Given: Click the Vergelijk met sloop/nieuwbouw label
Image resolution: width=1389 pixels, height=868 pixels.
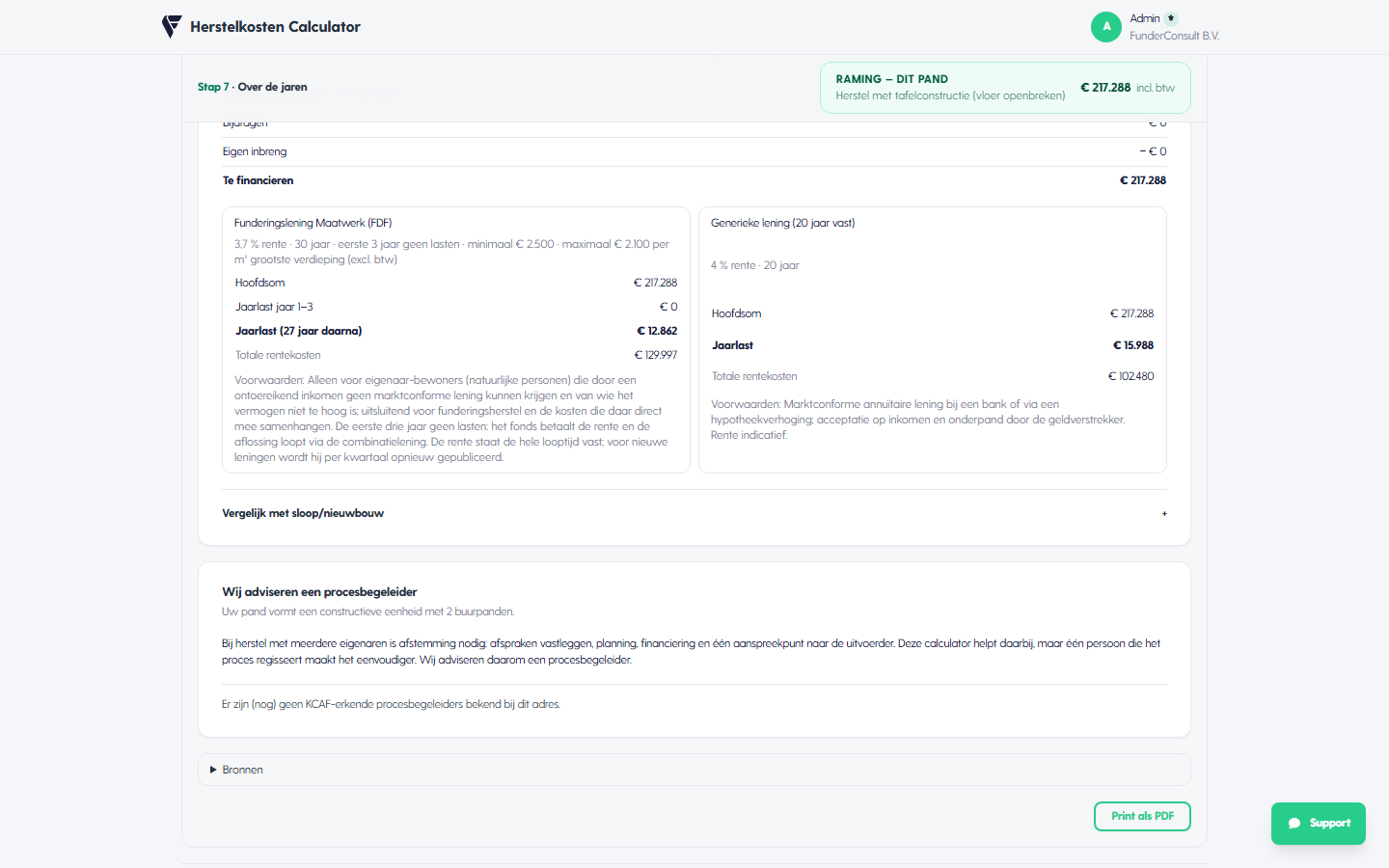Looking at the screenshot, I should (x=303, y=513).
